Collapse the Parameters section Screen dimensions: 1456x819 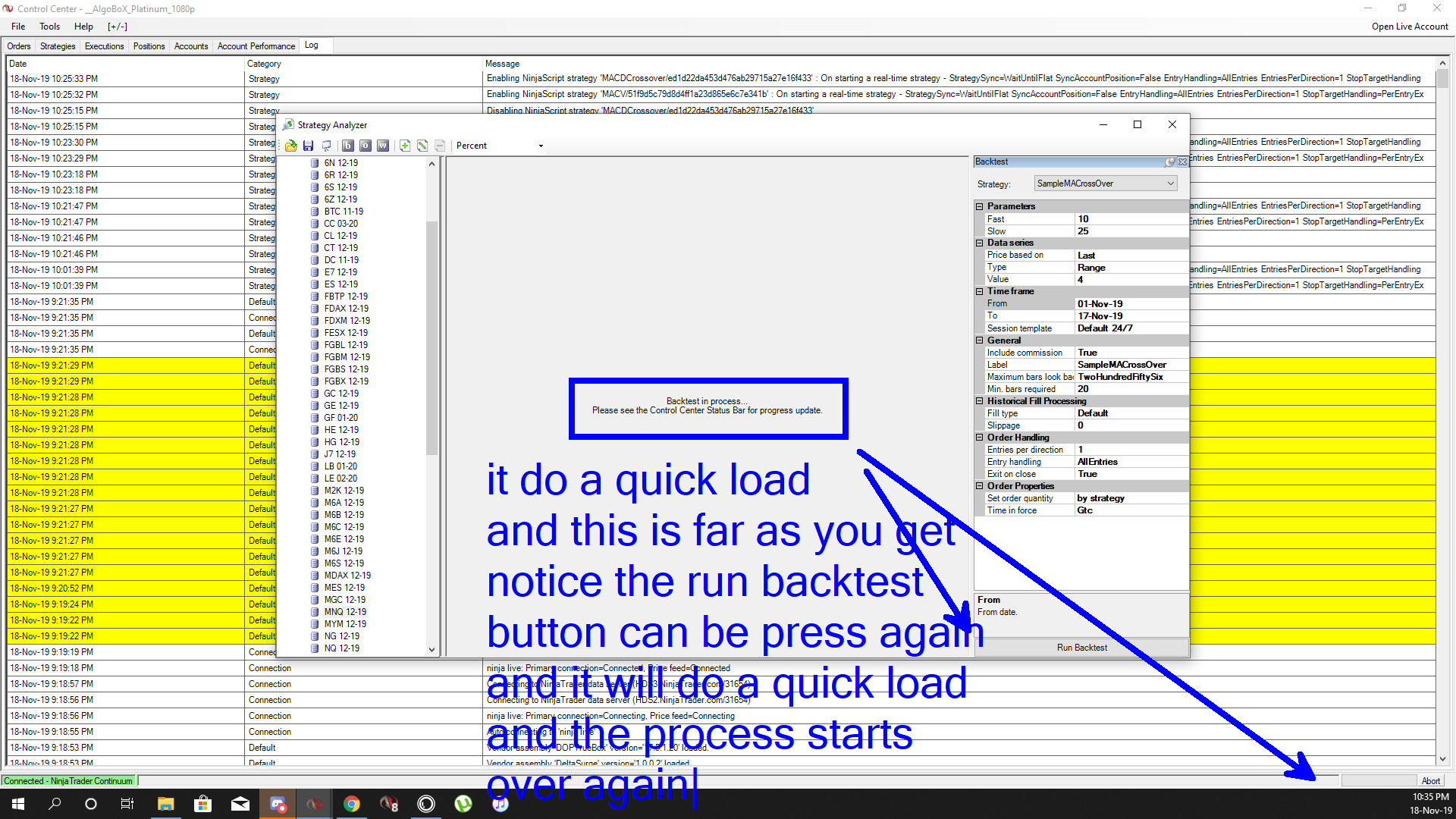click(x=979, y=206)
